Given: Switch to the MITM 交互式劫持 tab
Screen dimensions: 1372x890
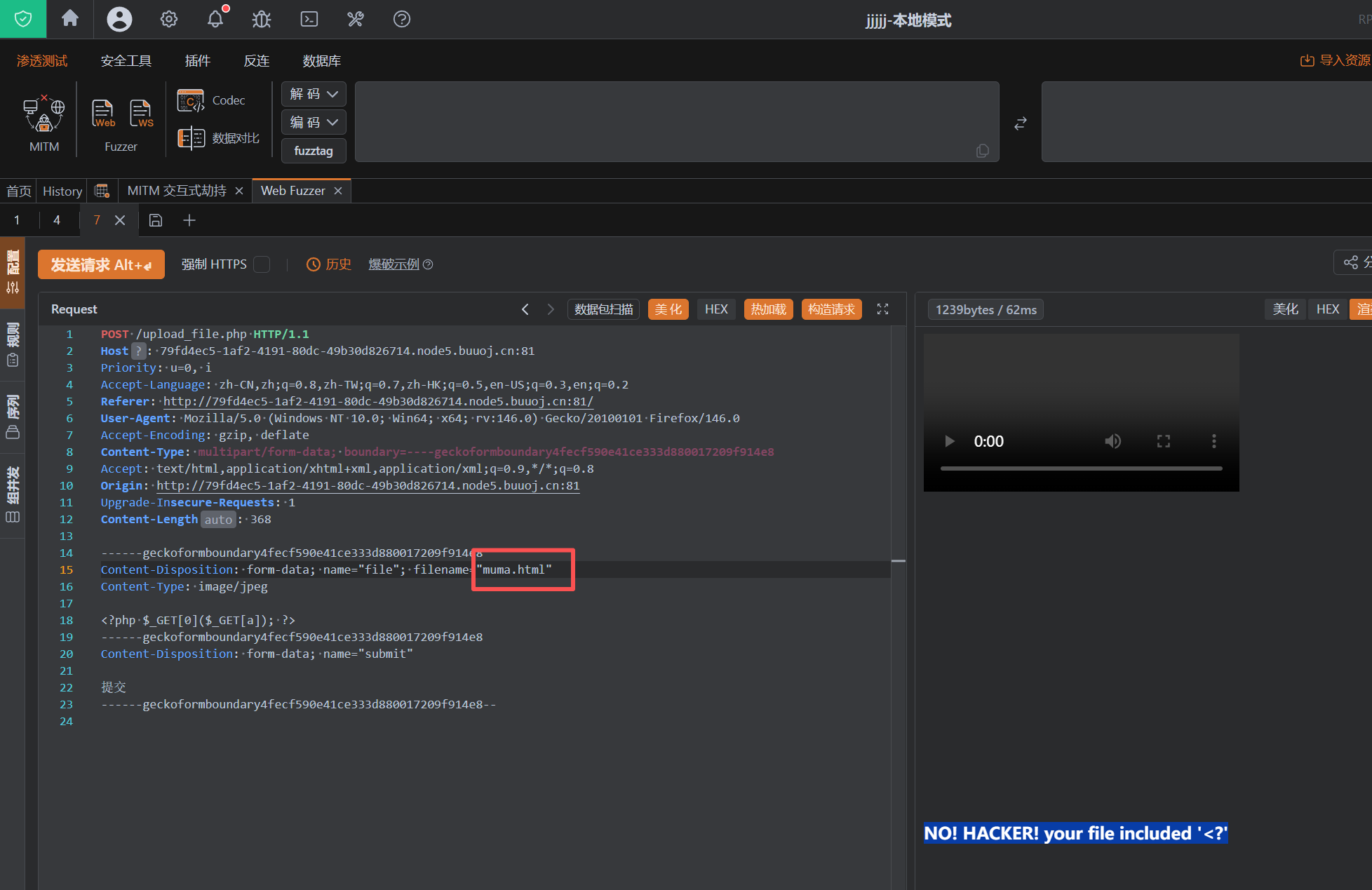Looking at the screenshot, I should tap(177, 191).
